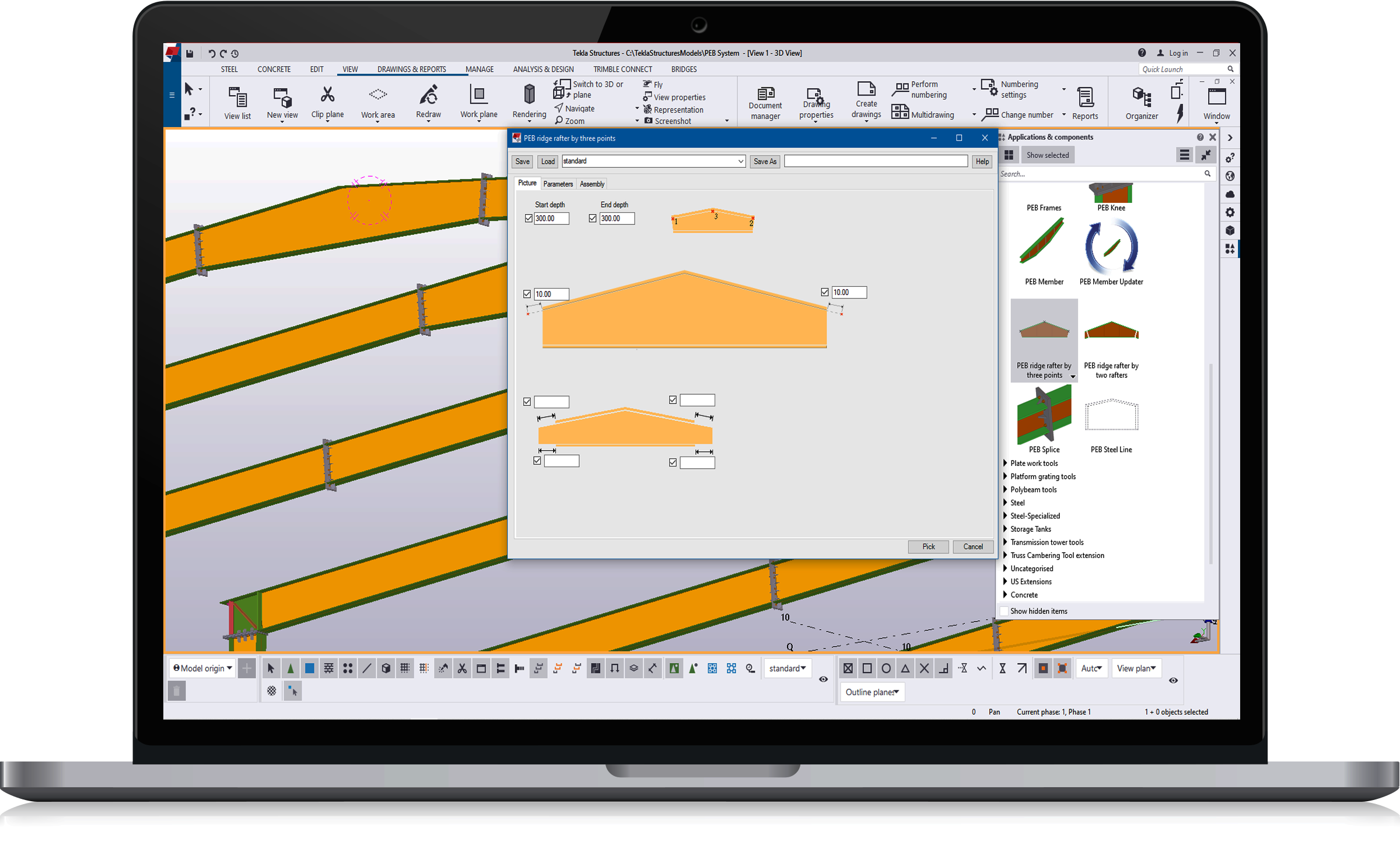Viewport: 1400px width, 842px height.
Task: Select the Work plane tool
Action: click(478, 102)
